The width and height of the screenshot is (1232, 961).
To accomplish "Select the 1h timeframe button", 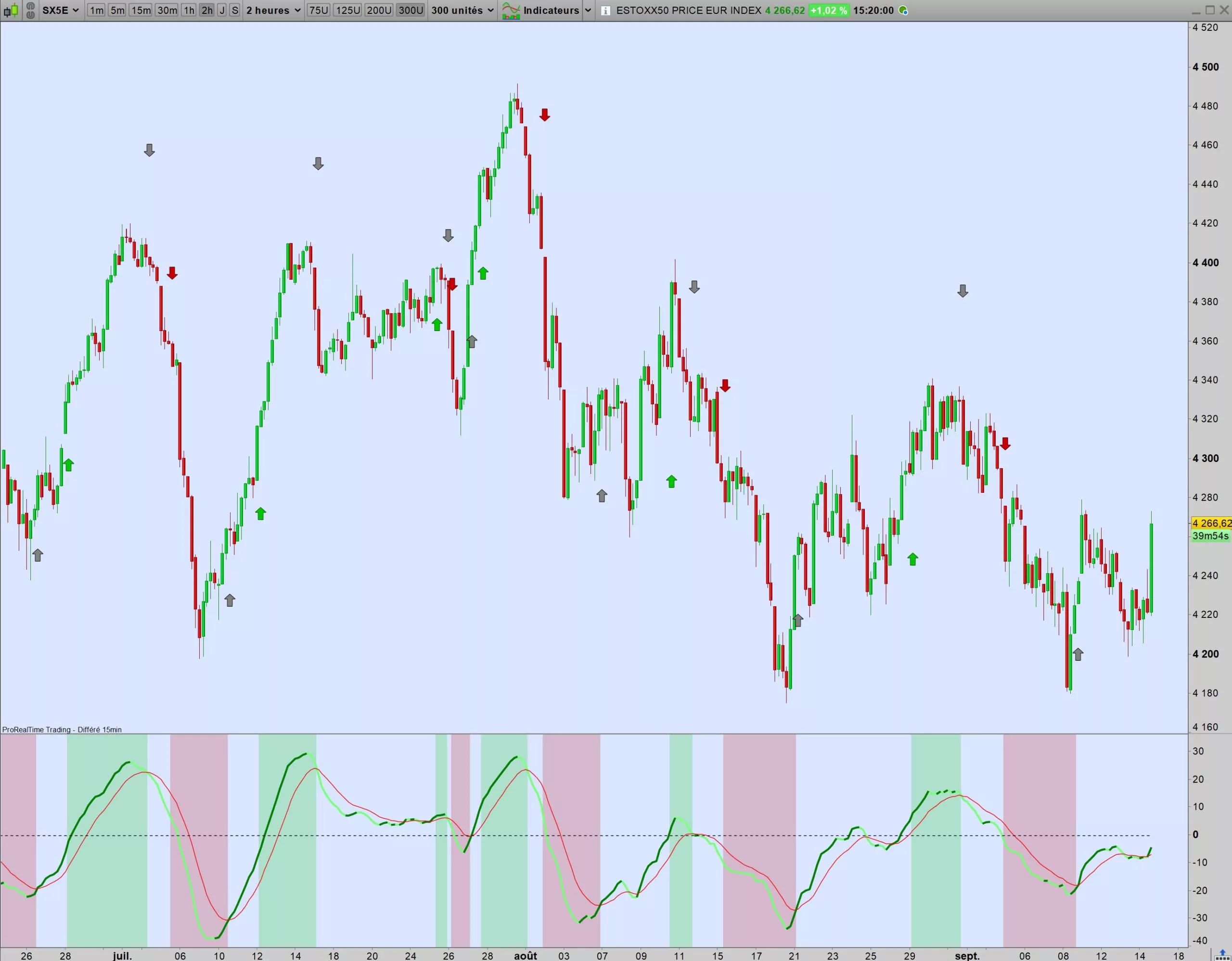I will pos(189,10).
